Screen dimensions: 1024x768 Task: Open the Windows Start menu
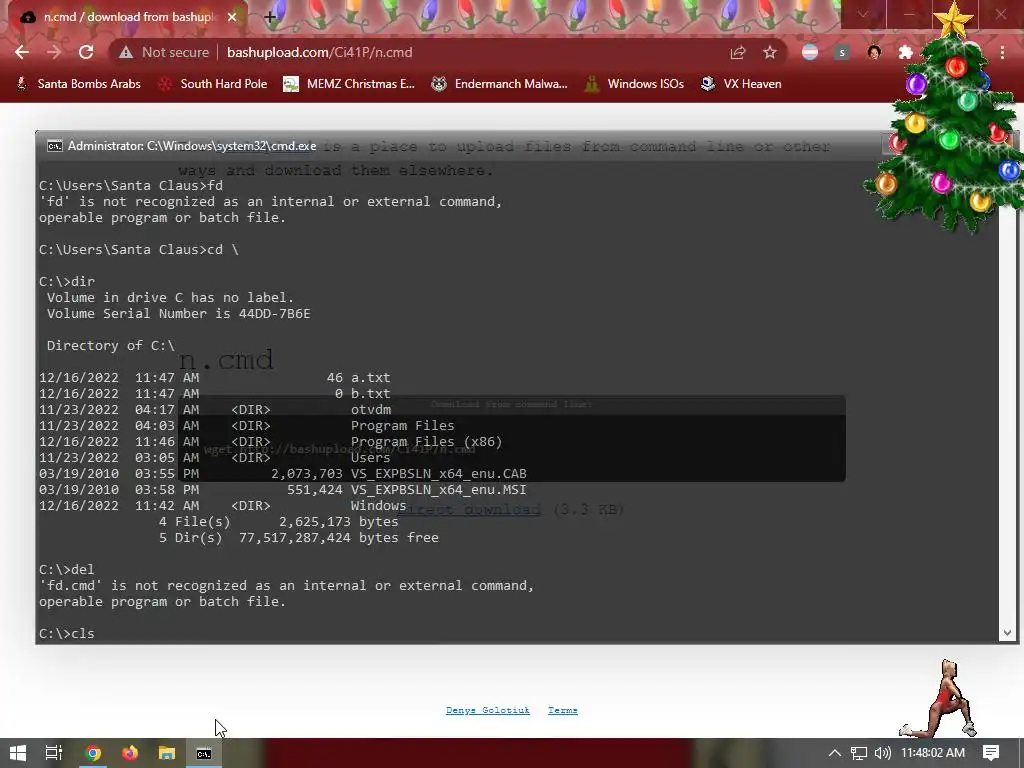click(x=18, y=753)
